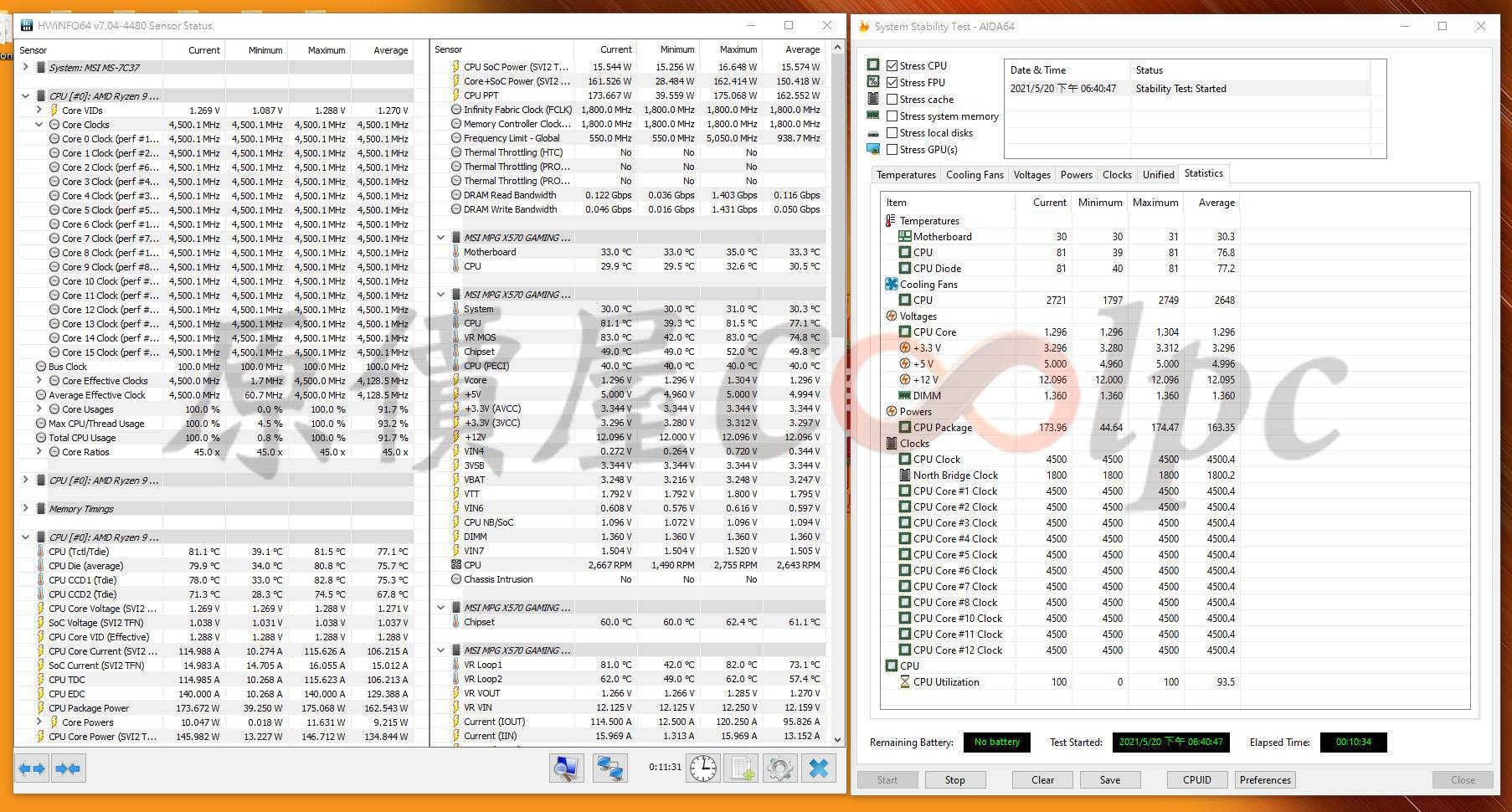Click Clocks category icon
The image size is (1512, 812).
tap(891, 444)
